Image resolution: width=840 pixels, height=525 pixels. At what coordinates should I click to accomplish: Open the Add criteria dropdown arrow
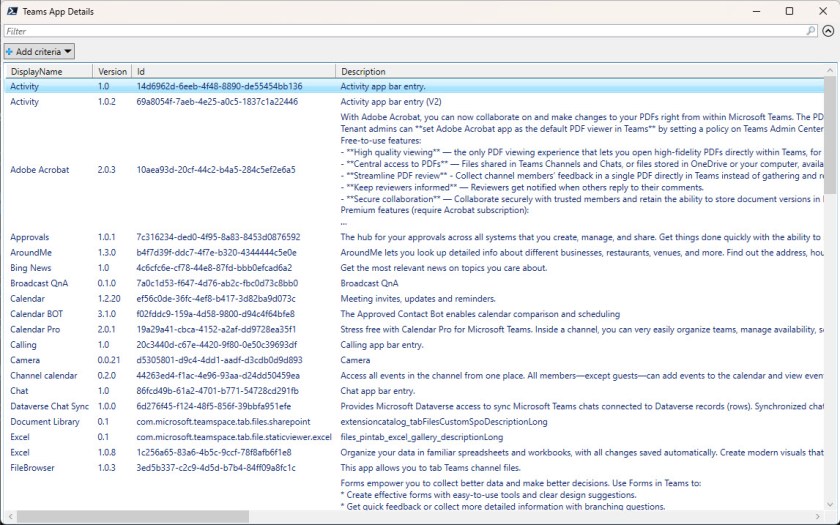pos(68,52)
